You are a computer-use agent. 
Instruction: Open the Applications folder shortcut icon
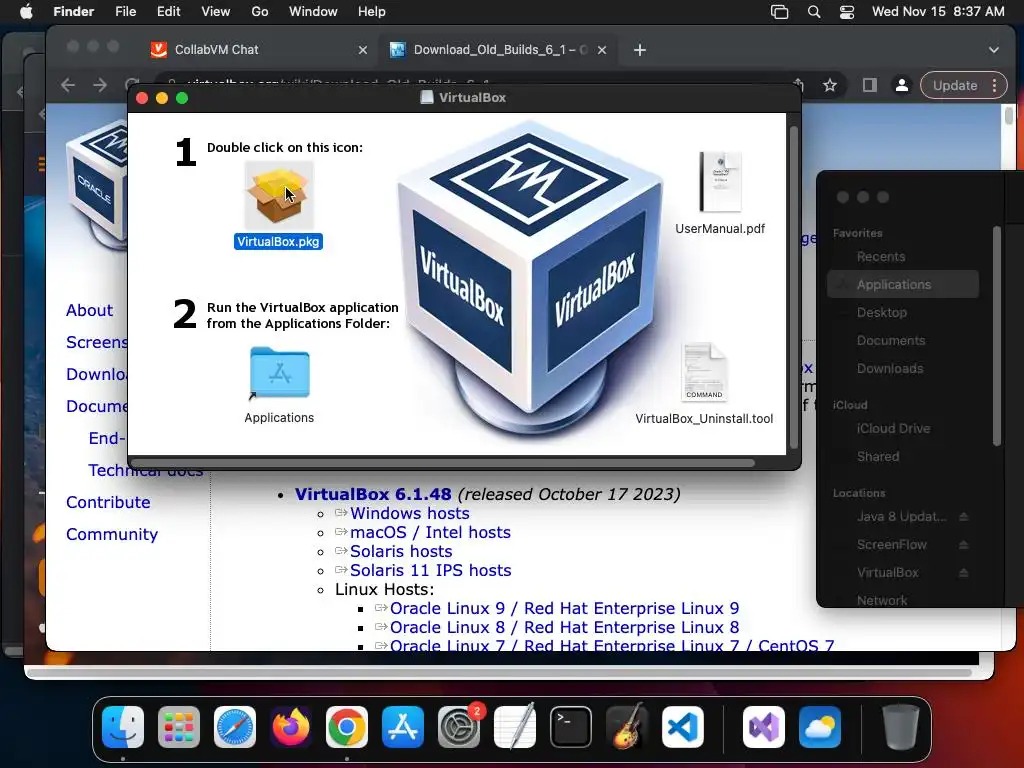point(280,372)
